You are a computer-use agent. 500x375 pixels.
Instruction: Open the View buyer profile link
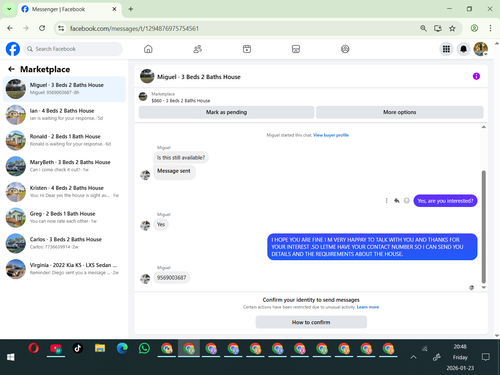tap(331, 135)
